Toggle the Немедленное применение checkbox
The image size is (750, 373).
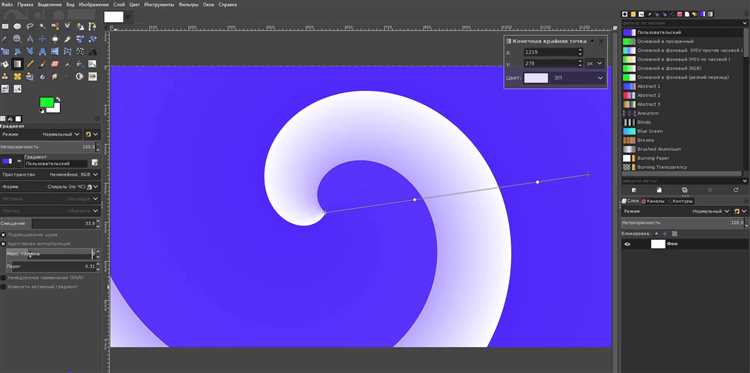3,277
